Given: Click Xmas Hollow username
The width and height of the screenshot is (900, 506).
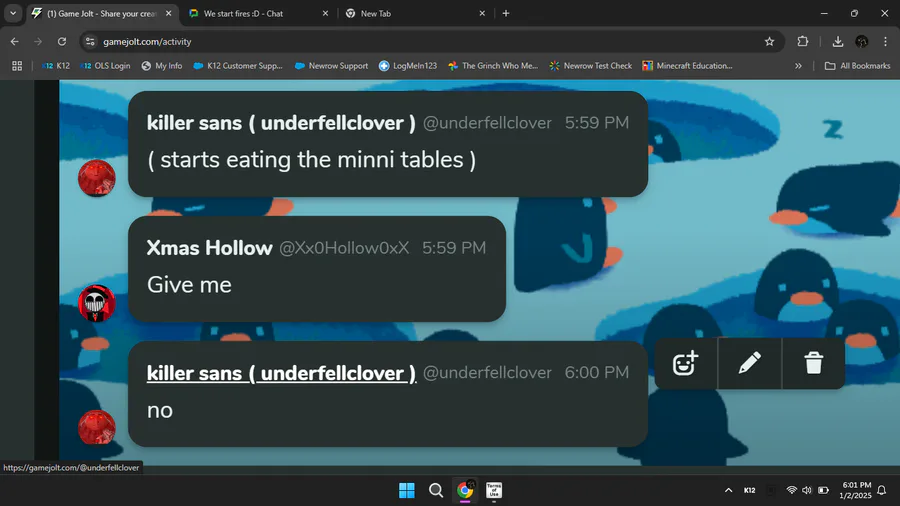Looking at the screenshot, I should pyautogui.click(x=210, y=248).
